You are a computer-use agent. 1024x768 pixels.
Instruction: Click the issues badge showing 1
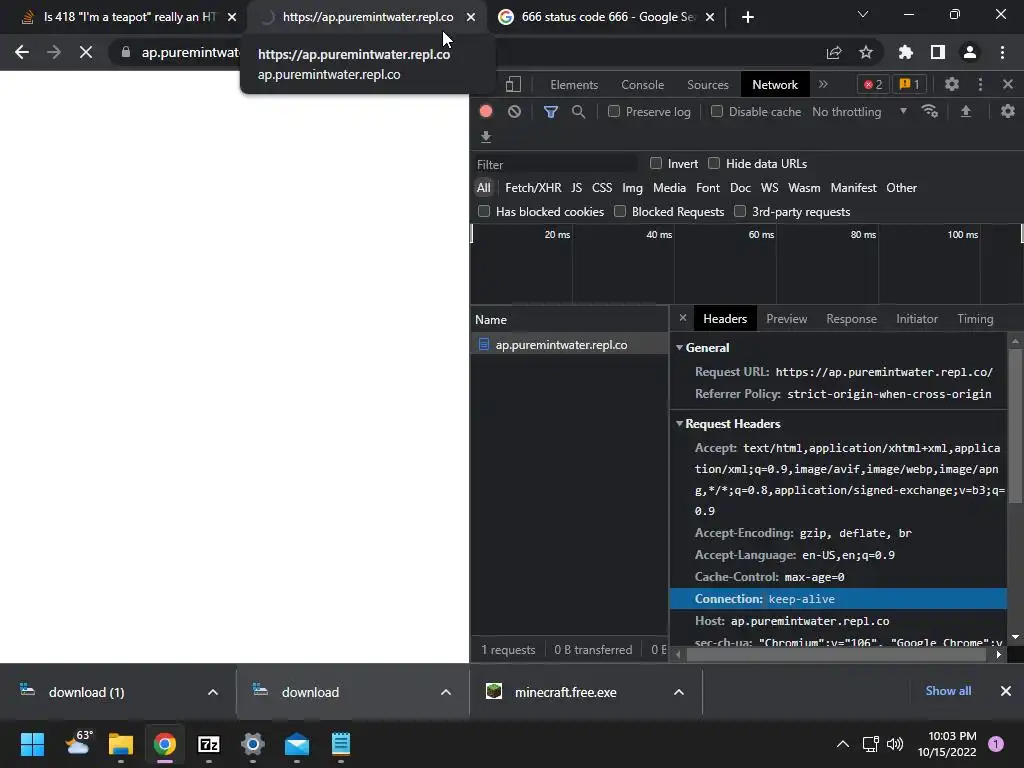coord(909,84)
